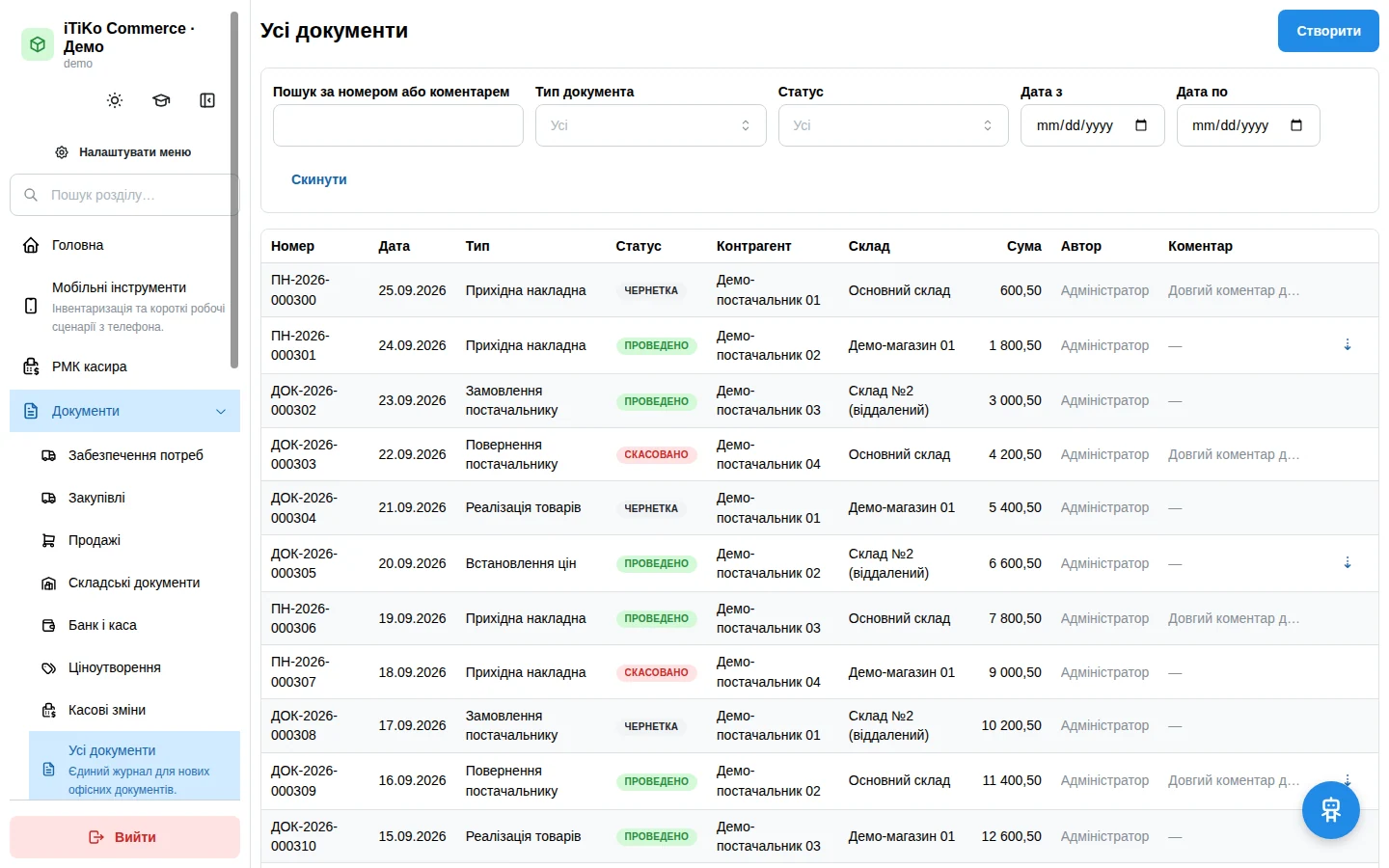Click the Вийти logout button
Image resolution: width=1389 pixels, height=868 pixels.
[x=124, y=837]
